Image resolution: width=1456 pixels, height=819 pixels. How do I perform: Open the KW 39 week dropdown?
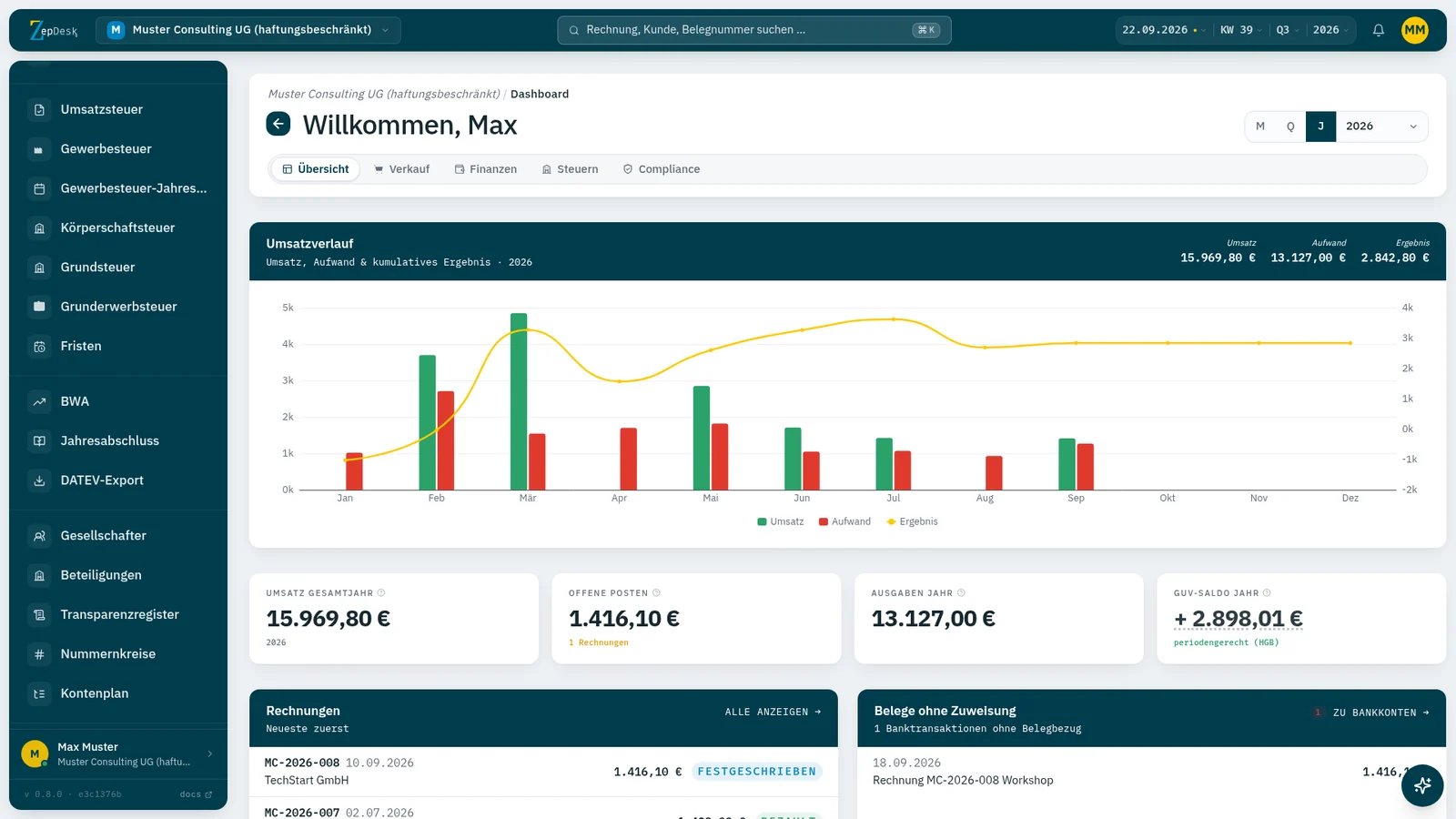[1241, 30]
